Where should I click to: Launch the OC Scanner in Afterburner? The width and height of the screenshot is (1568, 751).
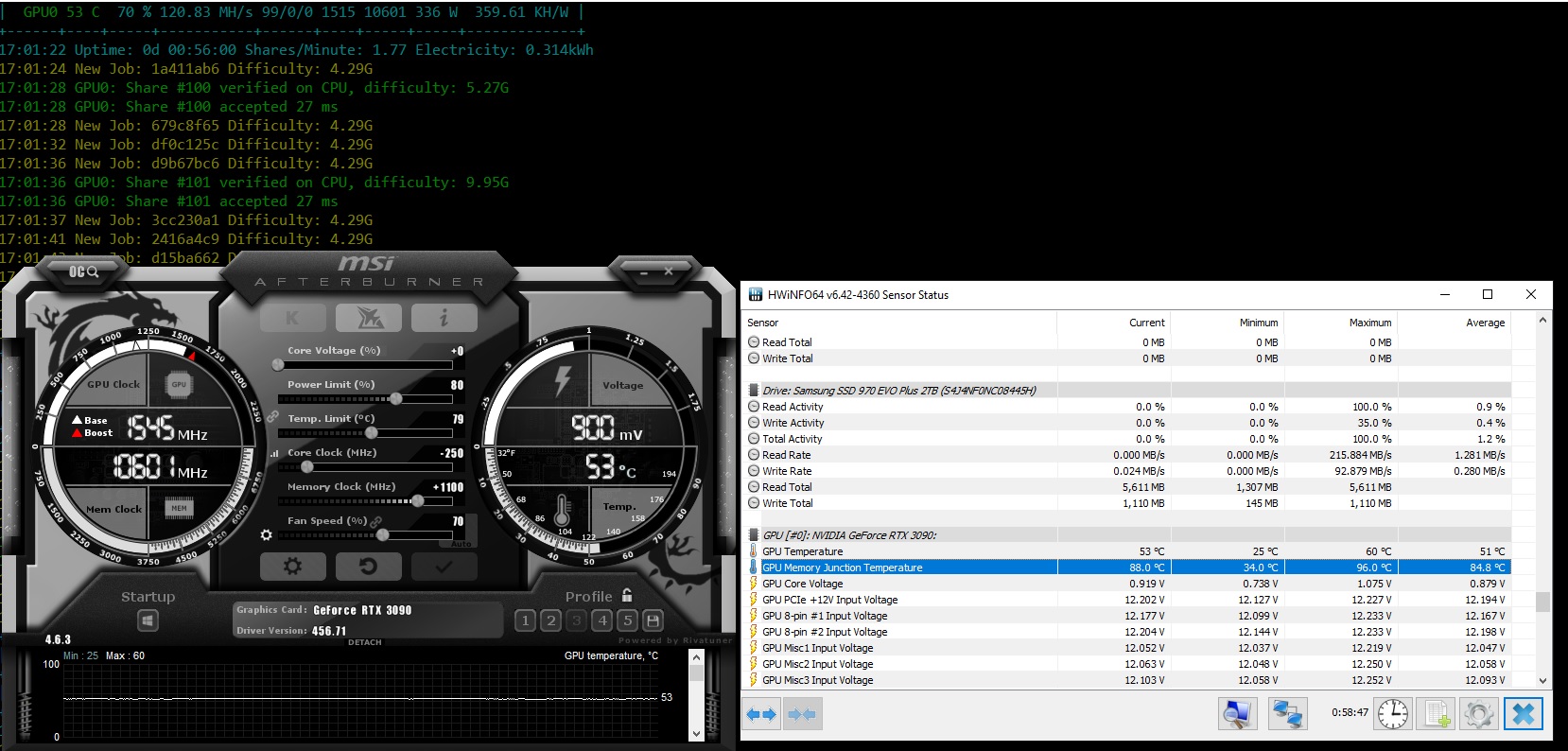[x=83, y=272]
